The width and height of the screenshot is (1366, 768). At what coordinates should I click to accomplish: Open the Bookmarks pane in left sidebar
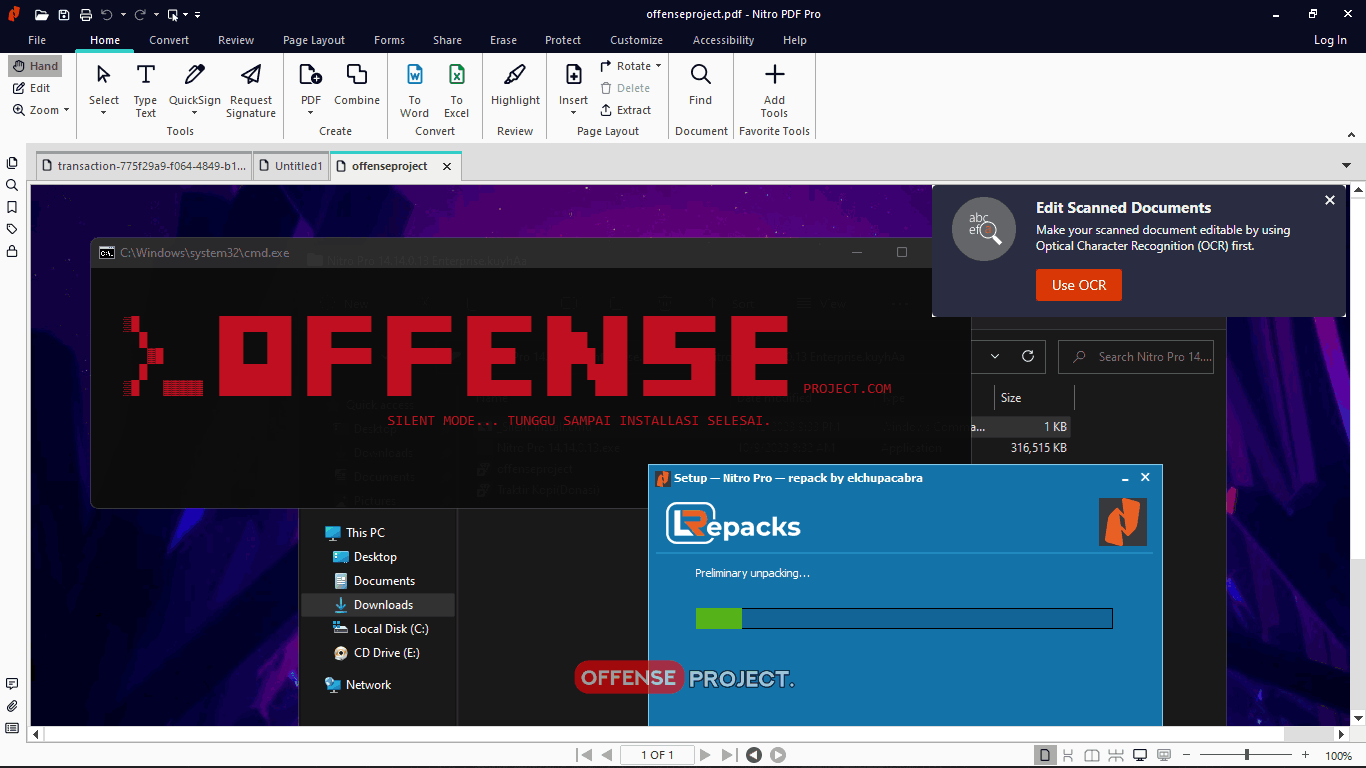[12, 207]
